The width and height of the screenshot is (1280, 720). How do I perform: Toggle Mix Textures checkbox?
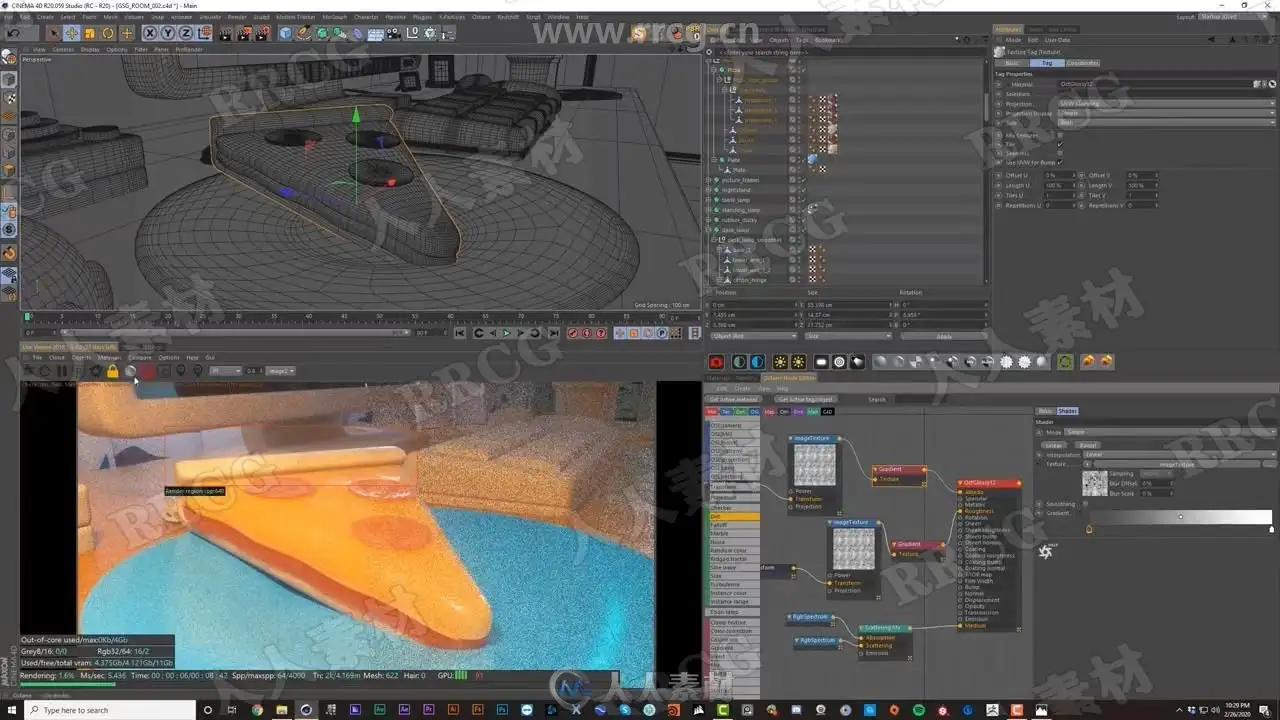tap(1060, 135)
